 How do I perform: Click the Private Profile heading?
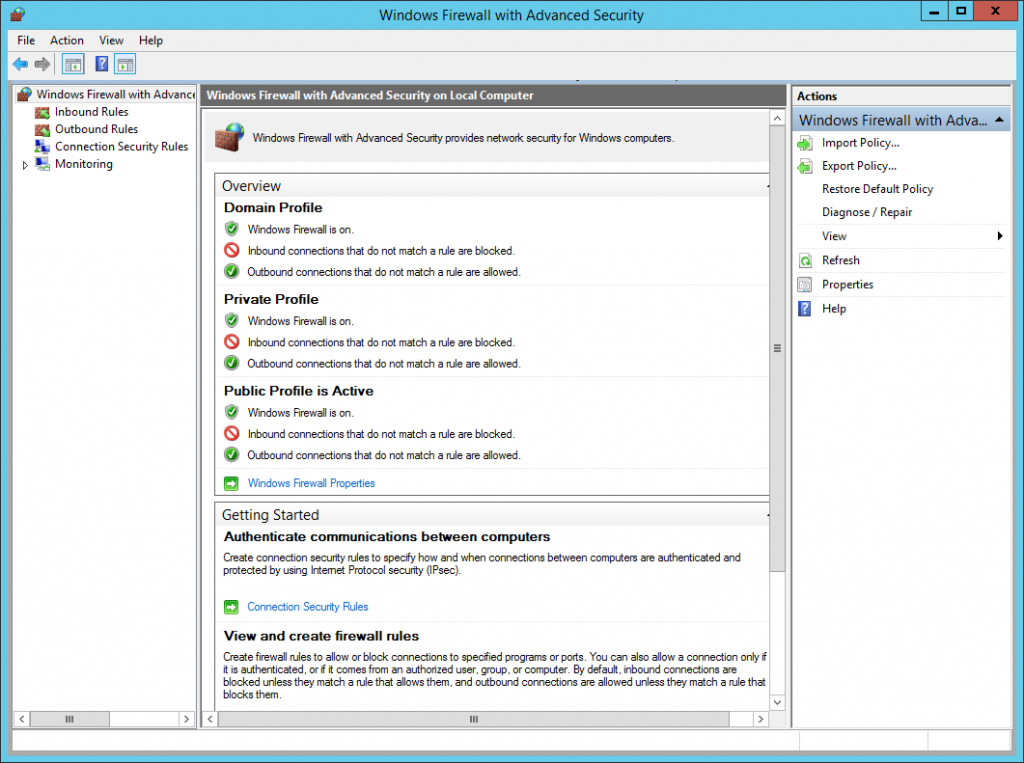tap(271, 299)
